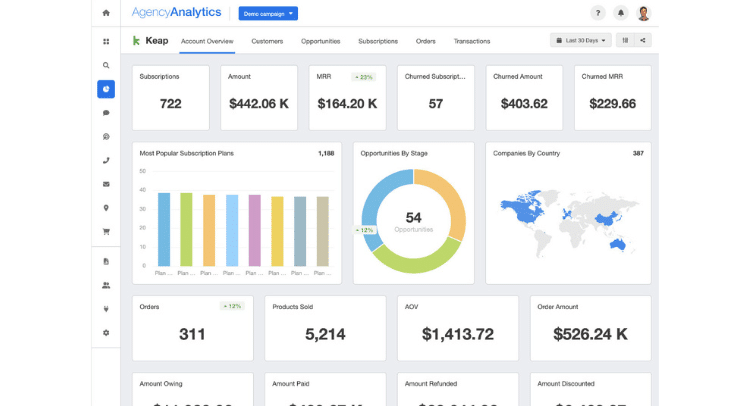The image size is (750, 406).
Task: Click the 54 Opportunities donut center
Action: click(414, 221)
